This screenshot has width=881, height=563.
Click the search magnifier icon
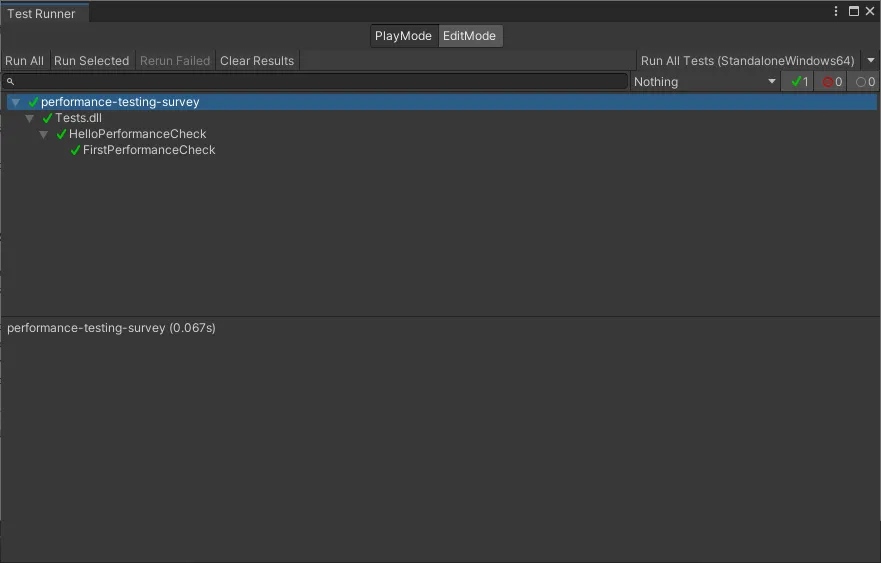(10, 82)
